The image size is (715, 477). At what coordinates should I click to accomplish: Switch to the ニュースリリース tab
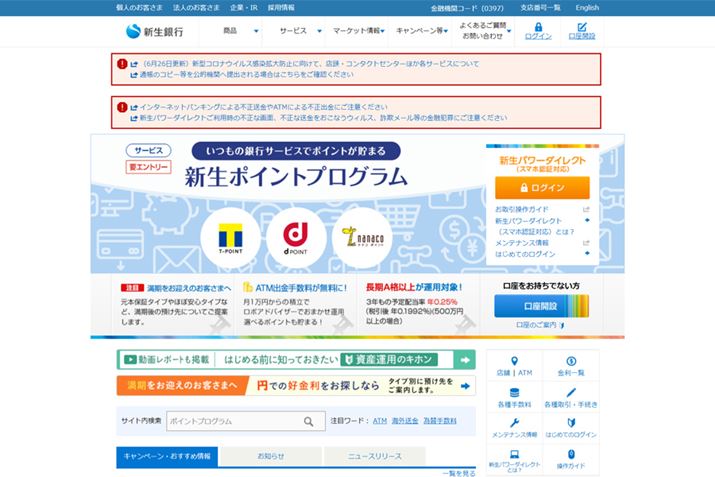coord(374,456)
